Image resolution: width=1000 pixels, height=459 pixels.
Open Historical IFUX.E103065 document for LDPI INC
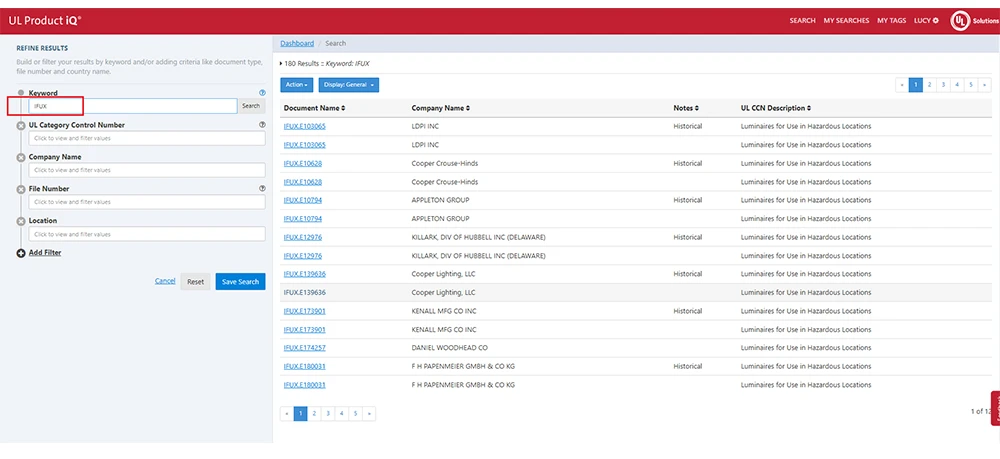[305, 126]
